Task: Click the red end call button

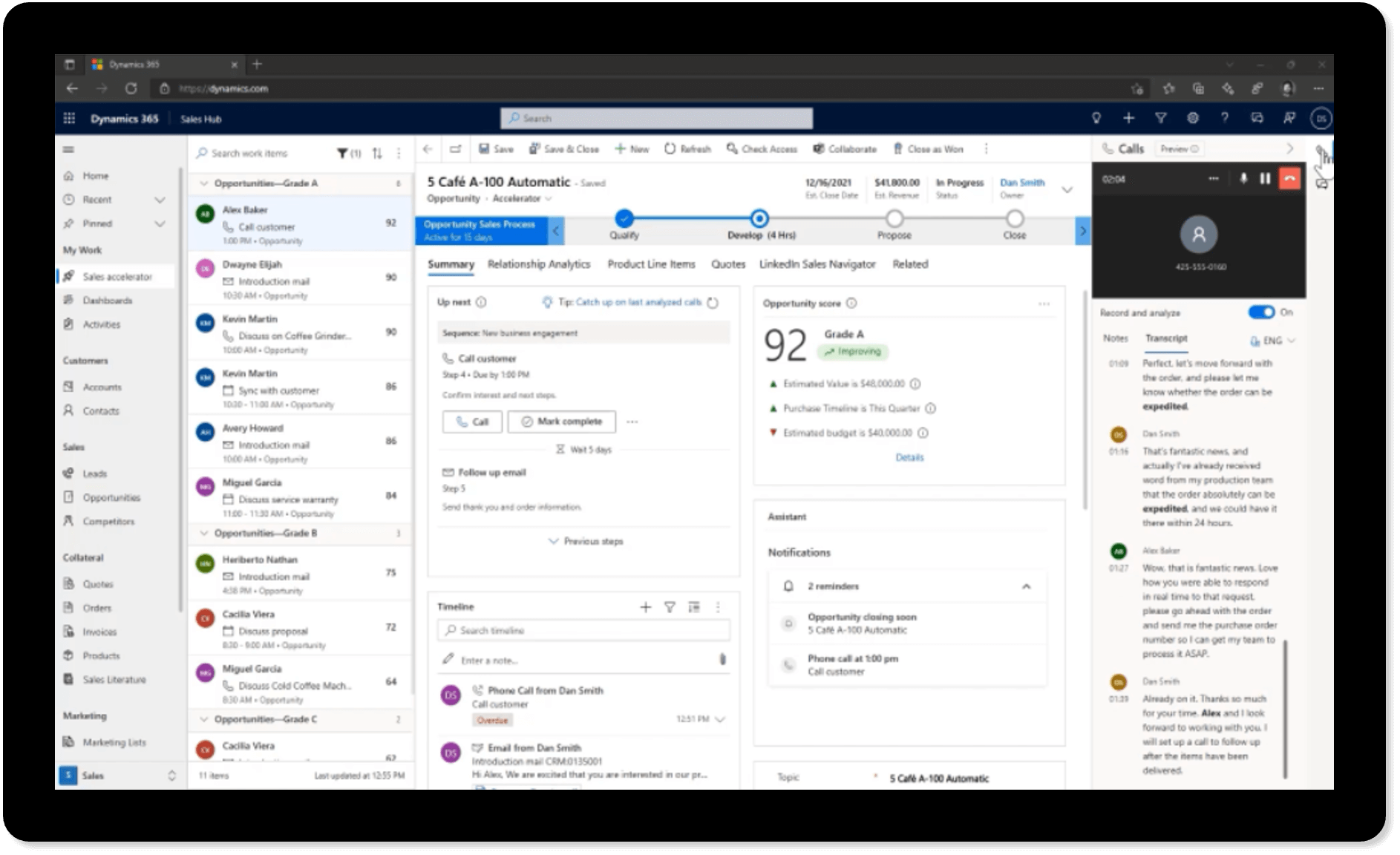Action: tap(1290, 179)
